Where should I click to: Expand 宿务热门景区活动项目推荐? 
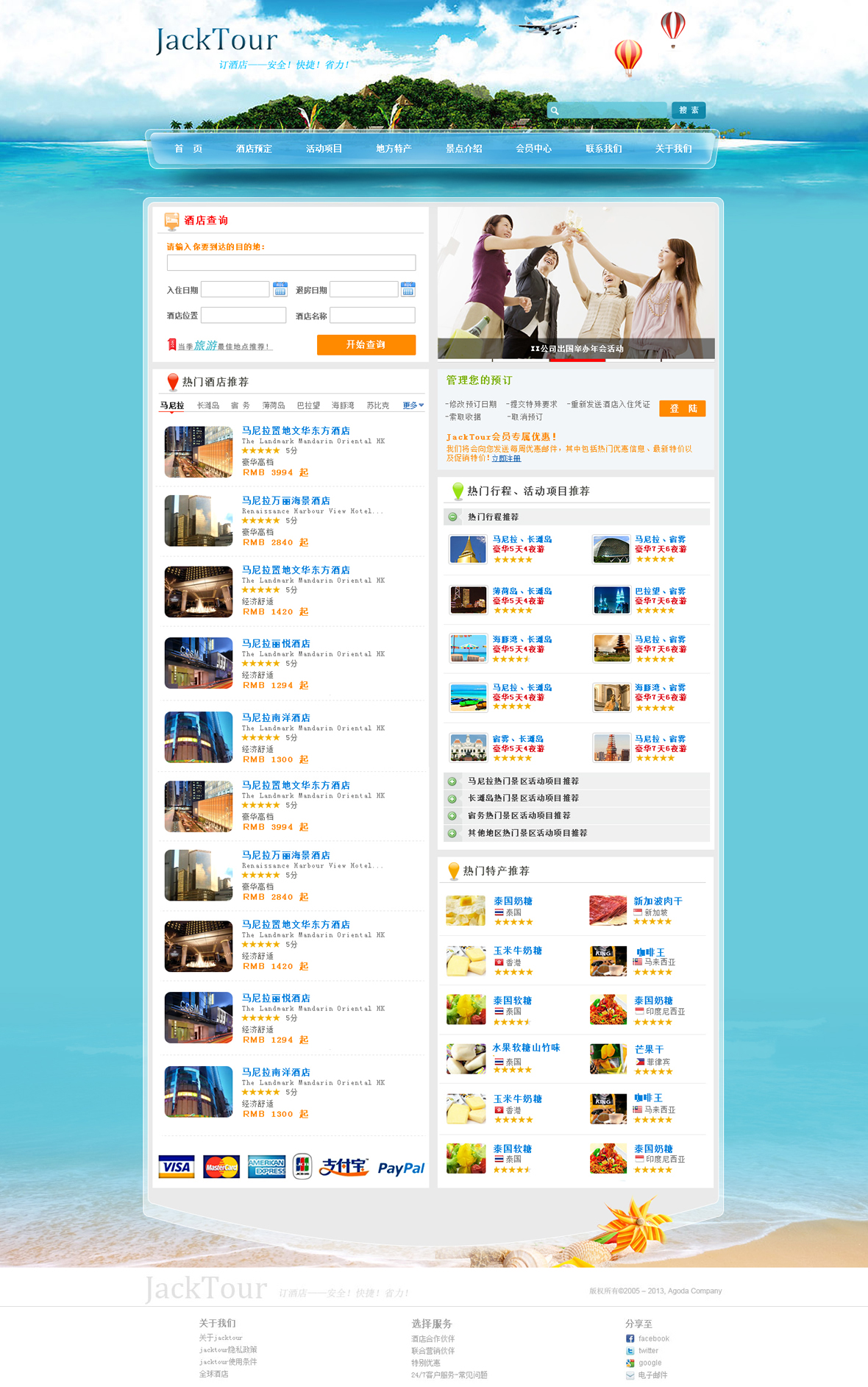(x=452, y=816)
